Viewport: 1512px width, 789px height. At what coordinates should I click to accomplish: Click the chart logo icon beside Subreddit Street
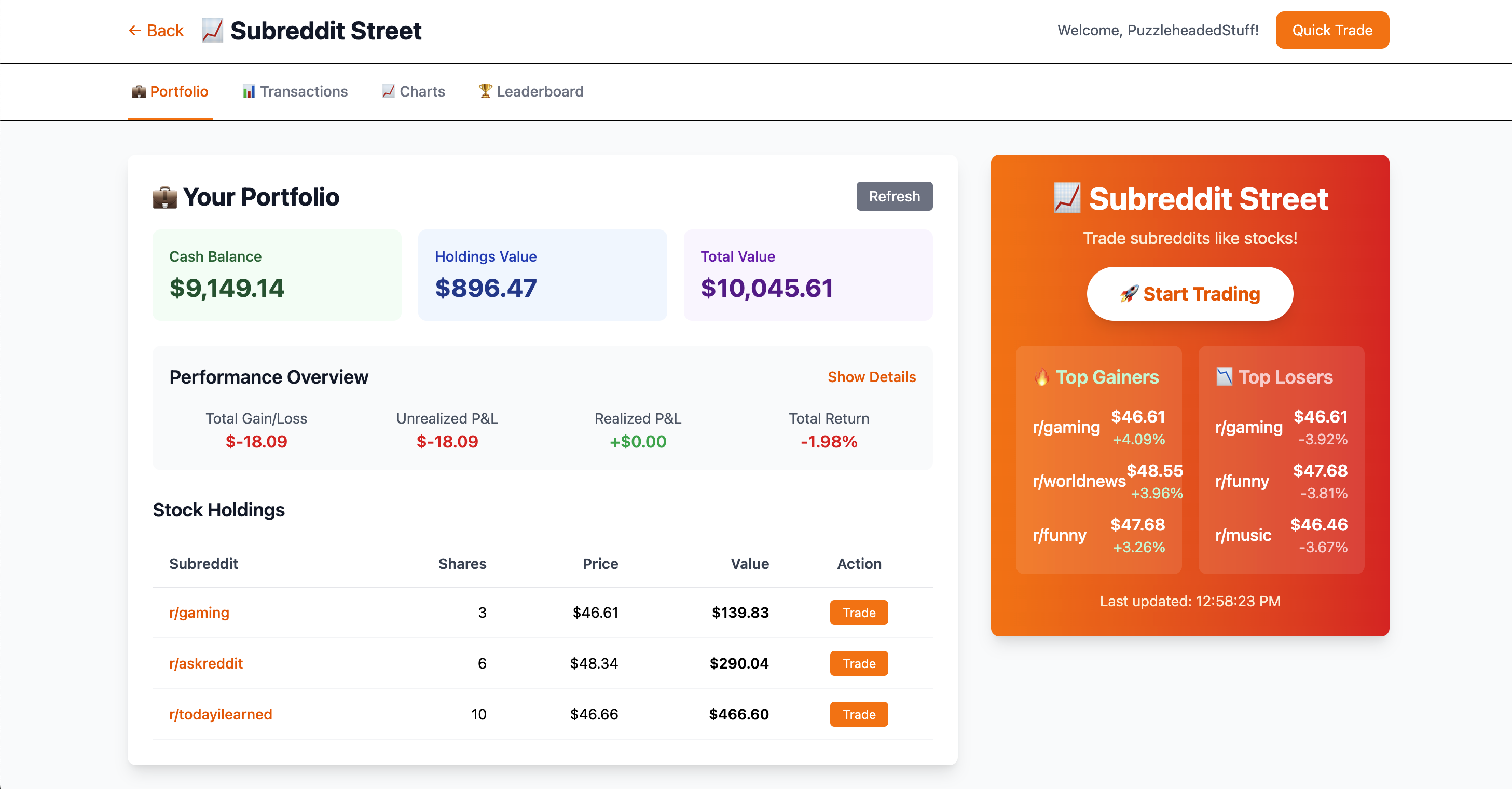click(212, 31)
